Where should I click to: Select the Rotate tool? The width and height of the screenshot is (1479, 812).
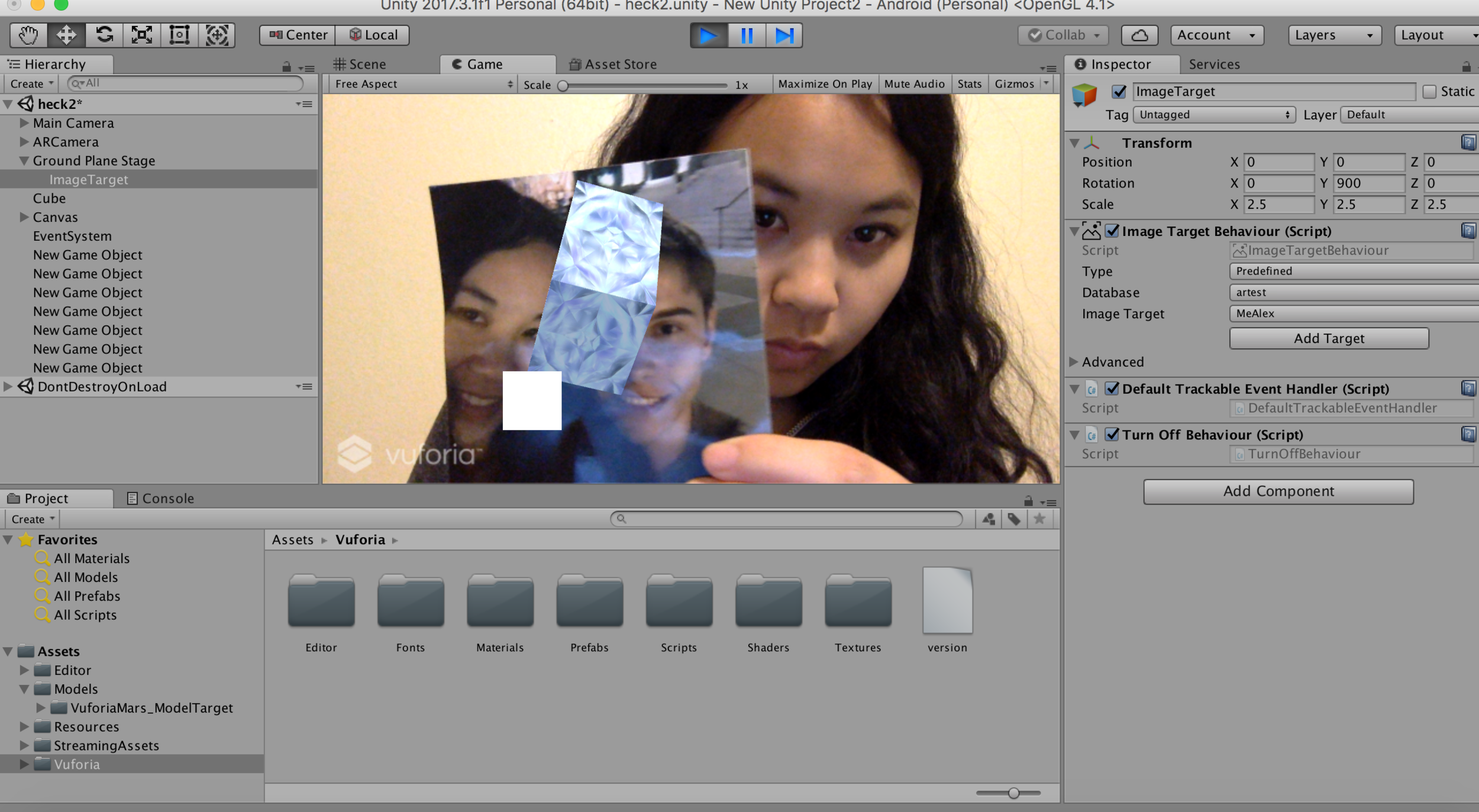(x=104, y=35)
